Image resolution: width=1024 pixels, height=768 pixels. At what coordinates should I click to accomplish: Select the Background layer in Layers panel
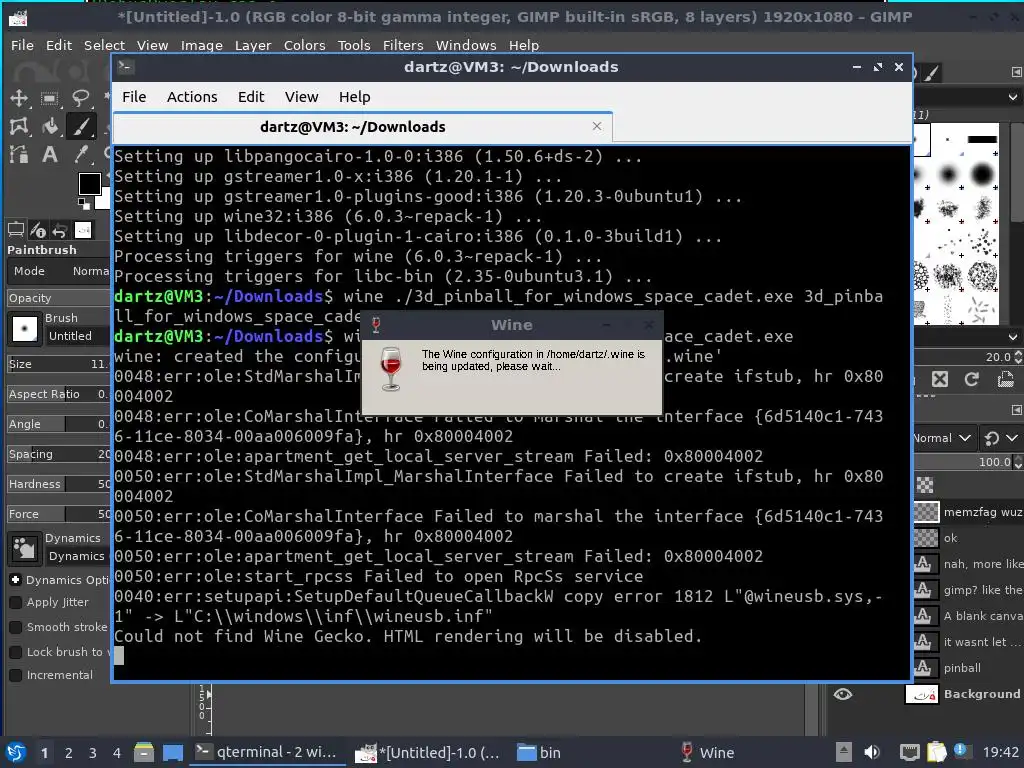click(x=964, y=694)
